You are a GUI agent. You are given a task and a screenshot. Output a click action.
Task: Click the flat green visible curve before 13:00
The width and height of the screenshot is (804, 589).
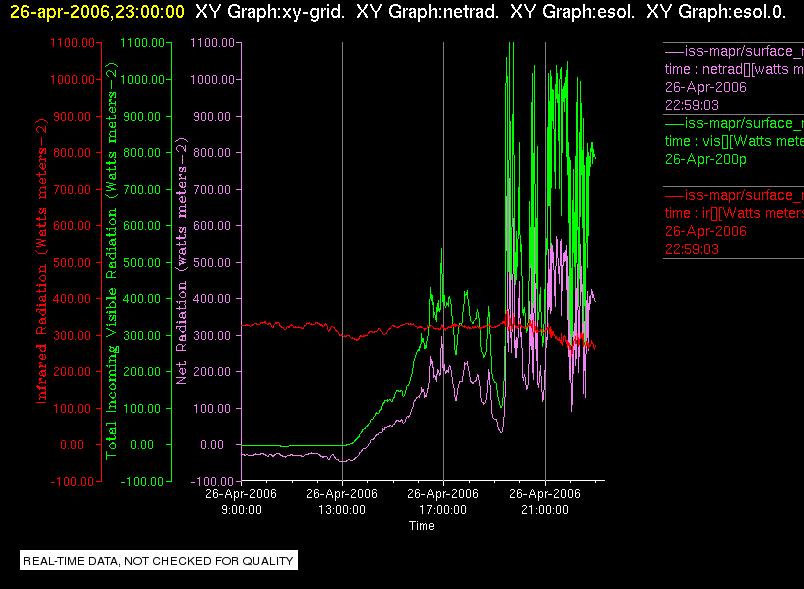292,445
